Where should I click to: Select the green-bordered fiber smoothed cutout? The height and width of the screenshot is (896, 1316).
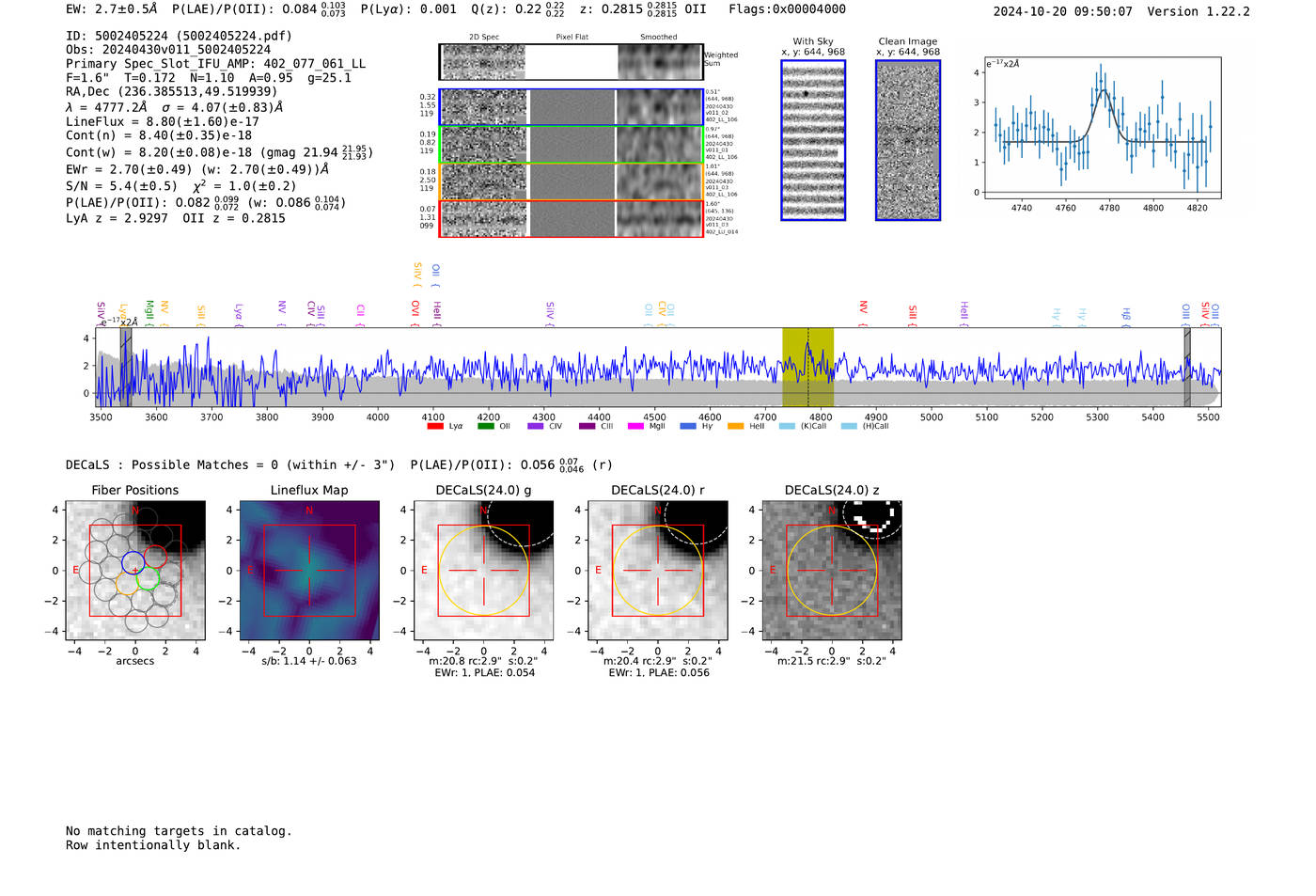(x=660, y=145)
